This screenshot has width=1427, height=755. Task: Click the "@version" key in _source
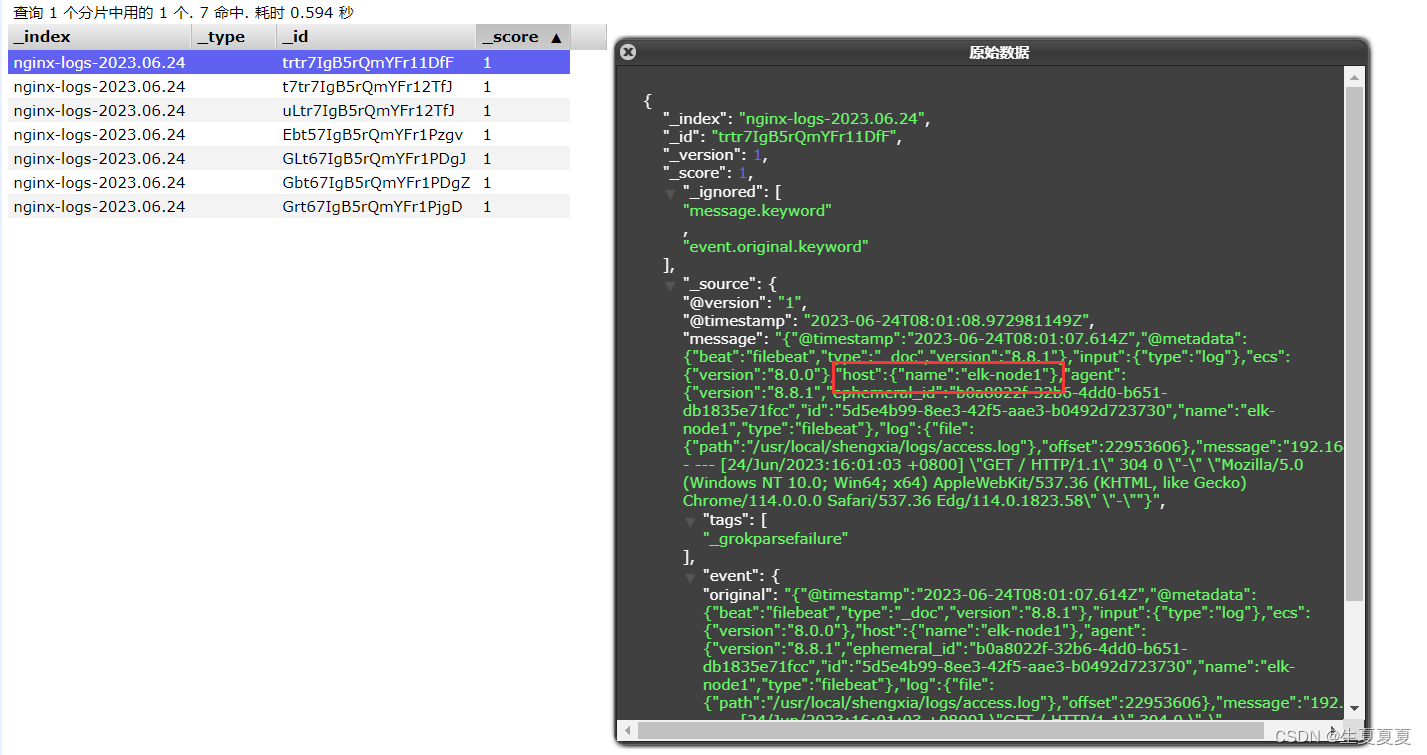pyautogui.click(x=726, y=302)
